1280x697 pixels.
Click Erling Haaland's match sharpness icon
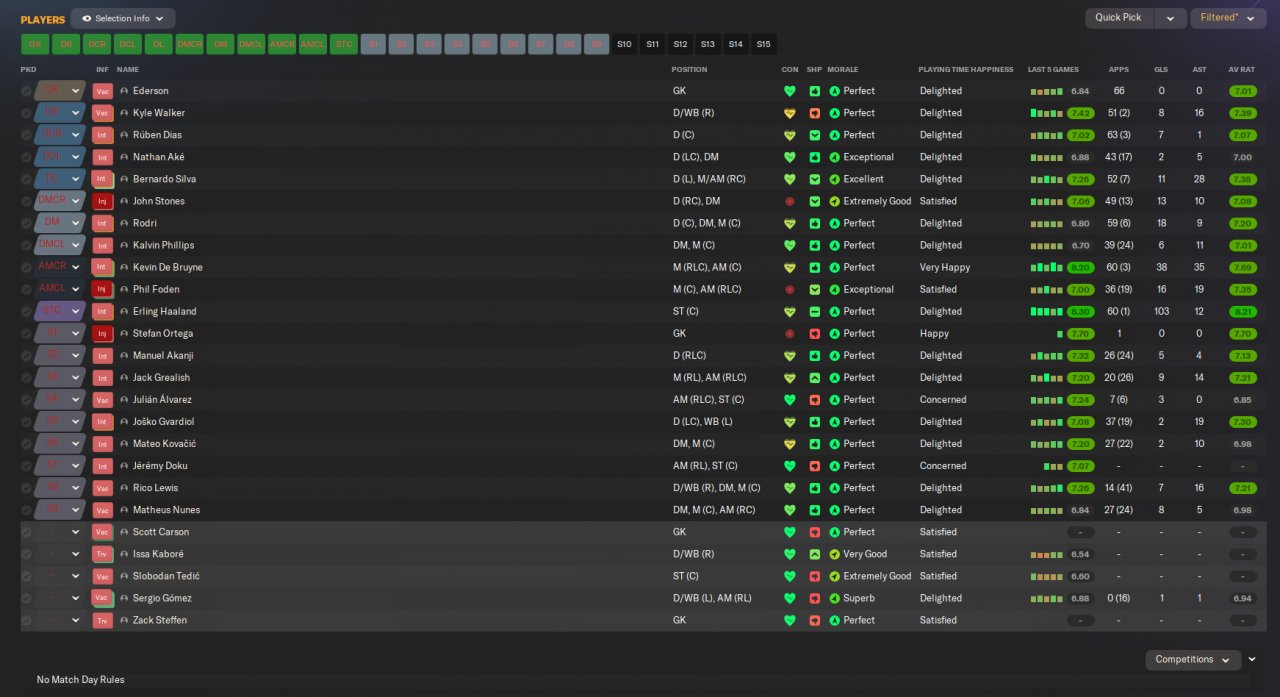815,311
